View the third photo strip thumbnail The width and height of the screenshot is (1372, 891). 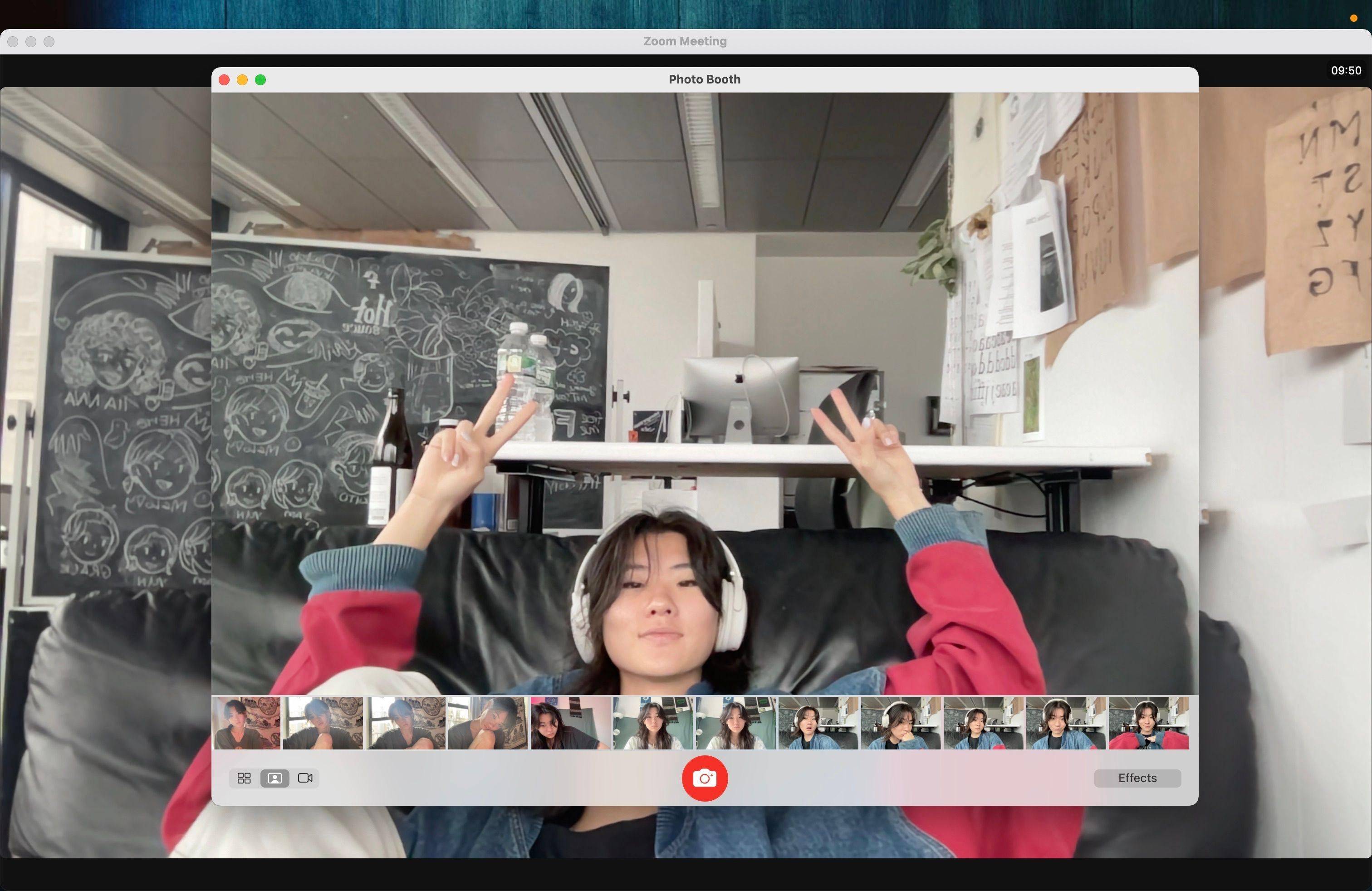406,723
